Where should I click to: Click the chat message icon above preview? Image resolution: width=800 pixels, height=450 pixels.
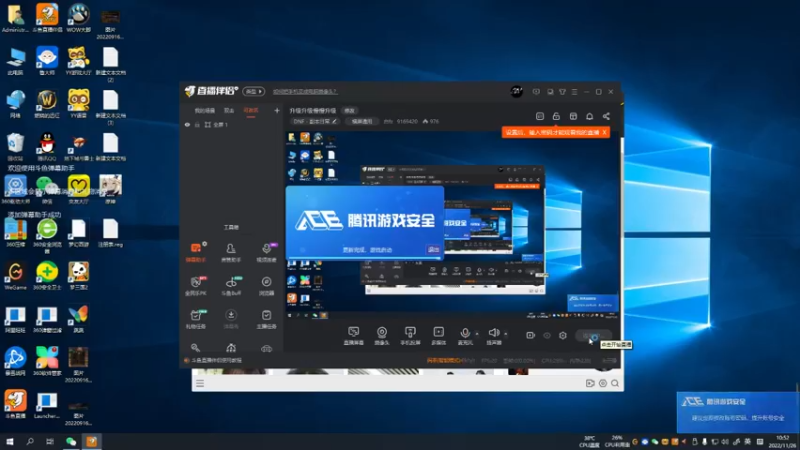pyautogui.click(x=540, y=116)
